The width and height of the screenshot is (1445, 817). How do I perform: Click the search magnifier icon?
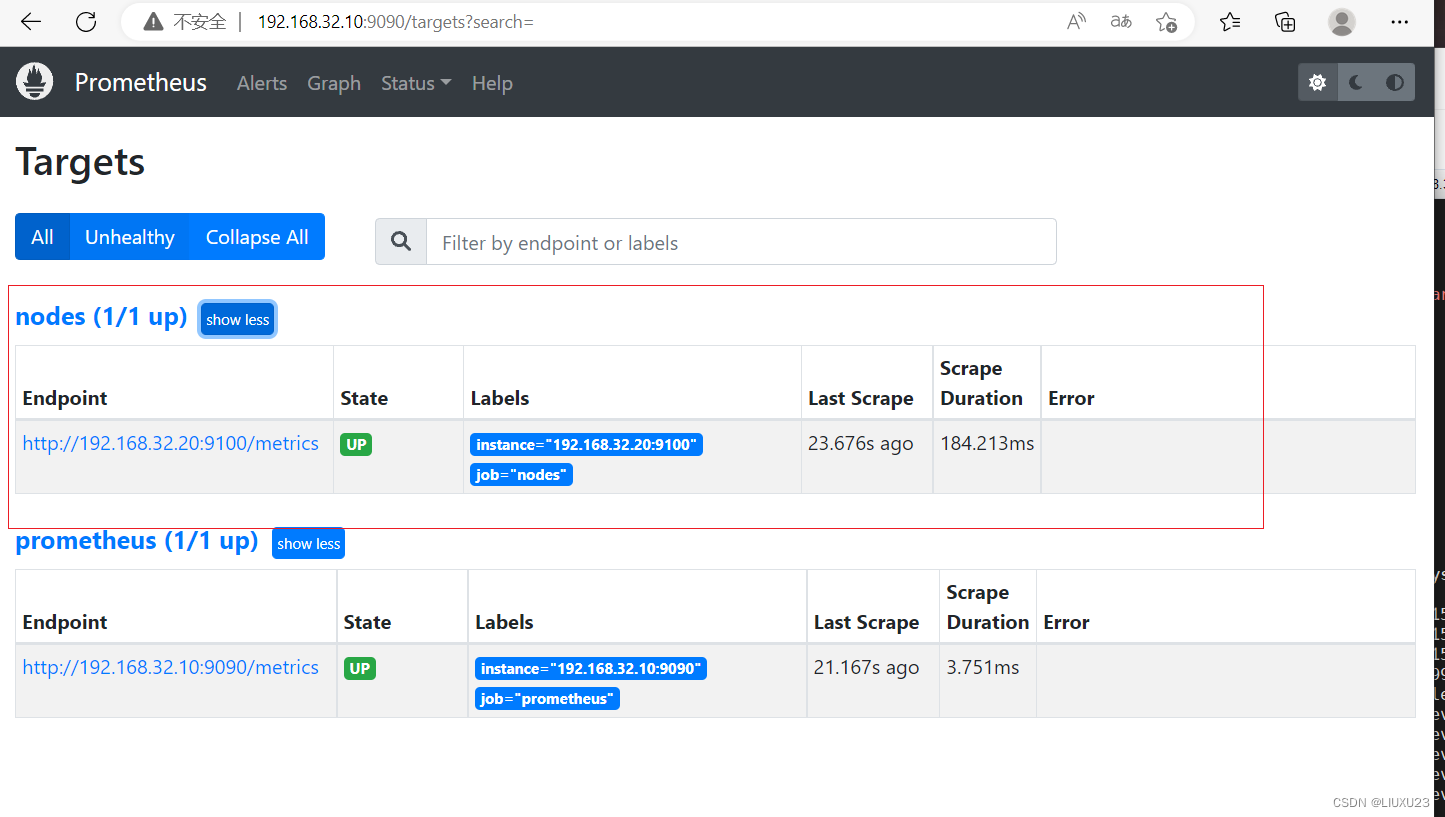(401, 242)
